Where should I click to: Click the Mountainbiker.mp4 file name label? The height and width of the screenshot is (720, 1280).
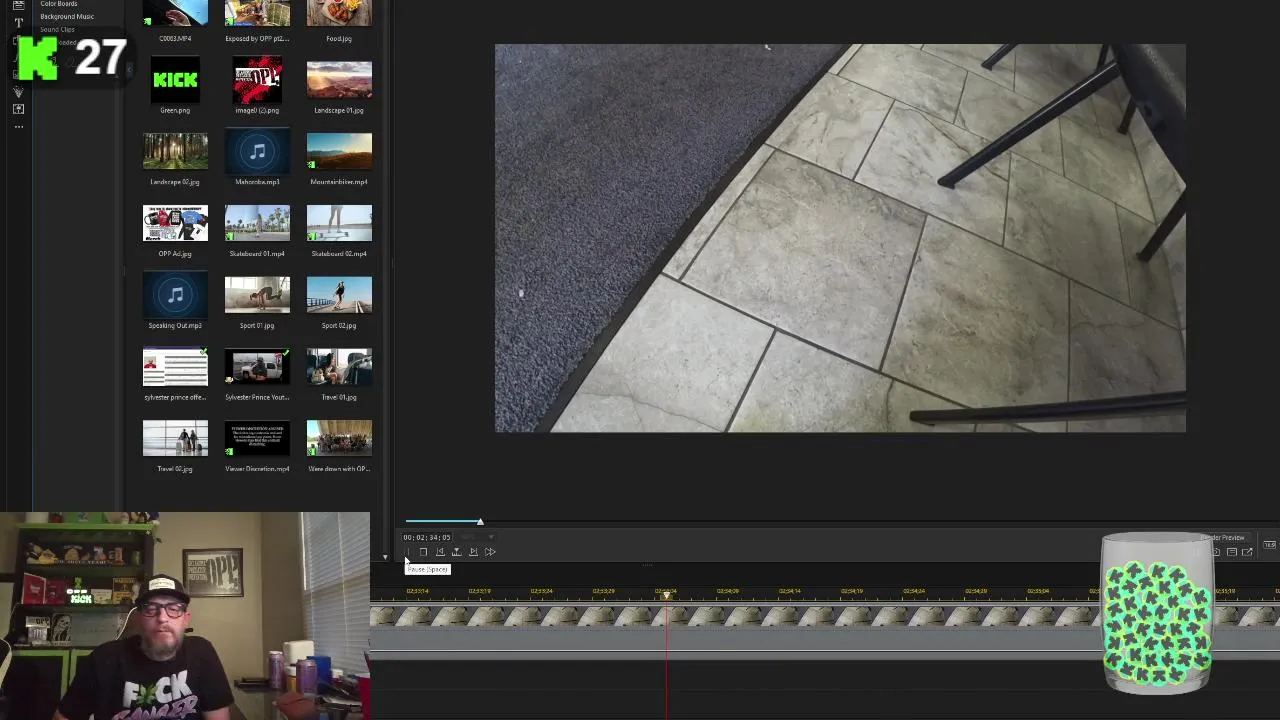coord(339,182)
